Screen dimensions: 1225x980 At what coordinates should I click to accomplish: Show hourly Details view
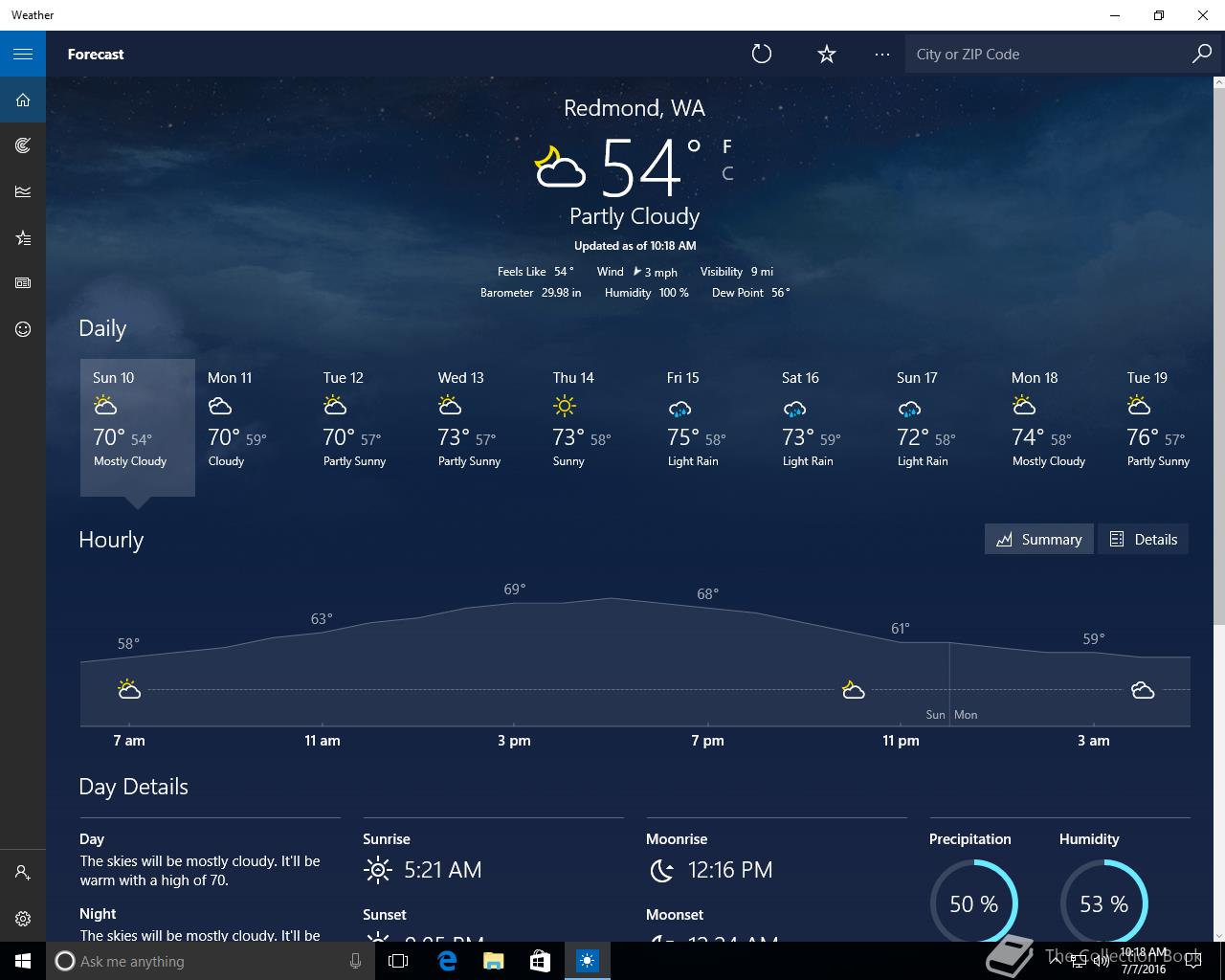(x=1144, y=539)
